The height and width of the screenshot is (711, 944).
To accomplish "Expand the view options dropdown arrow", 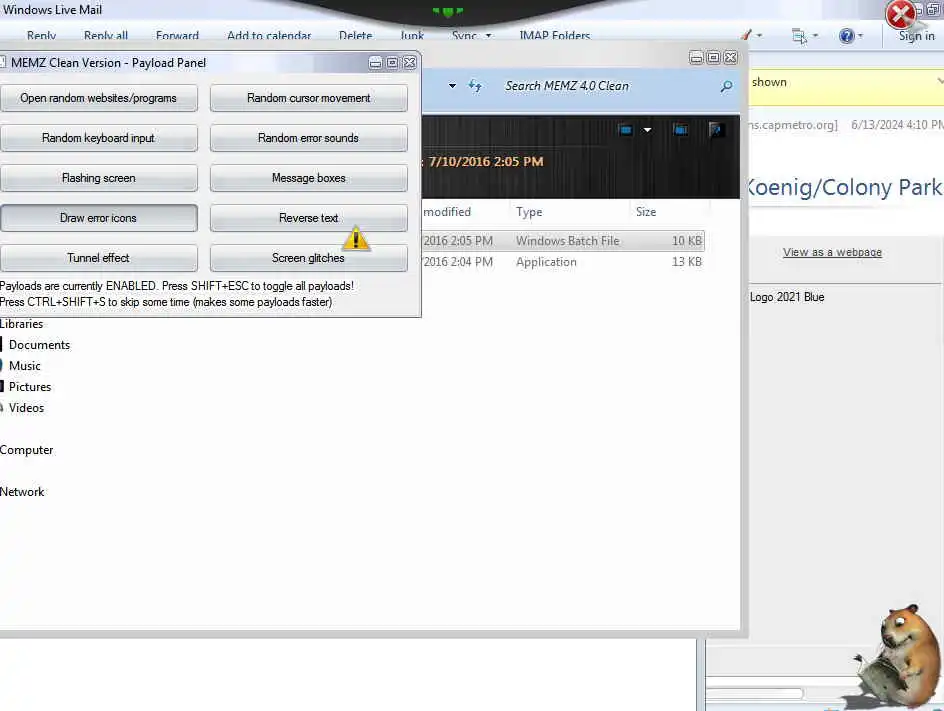I will [x=647, y=130].
